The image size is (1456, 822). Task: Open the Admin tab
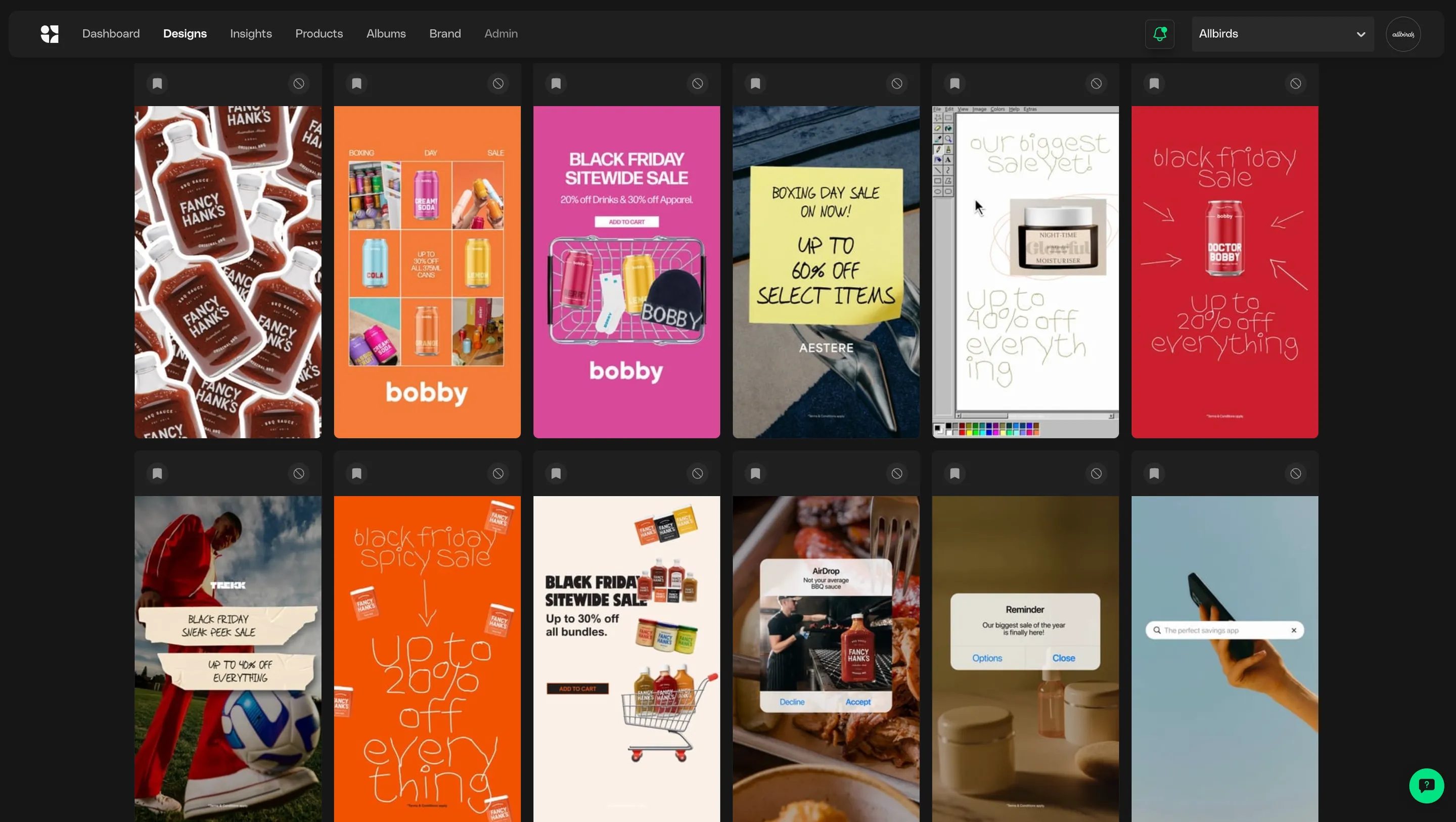point(501,34)
